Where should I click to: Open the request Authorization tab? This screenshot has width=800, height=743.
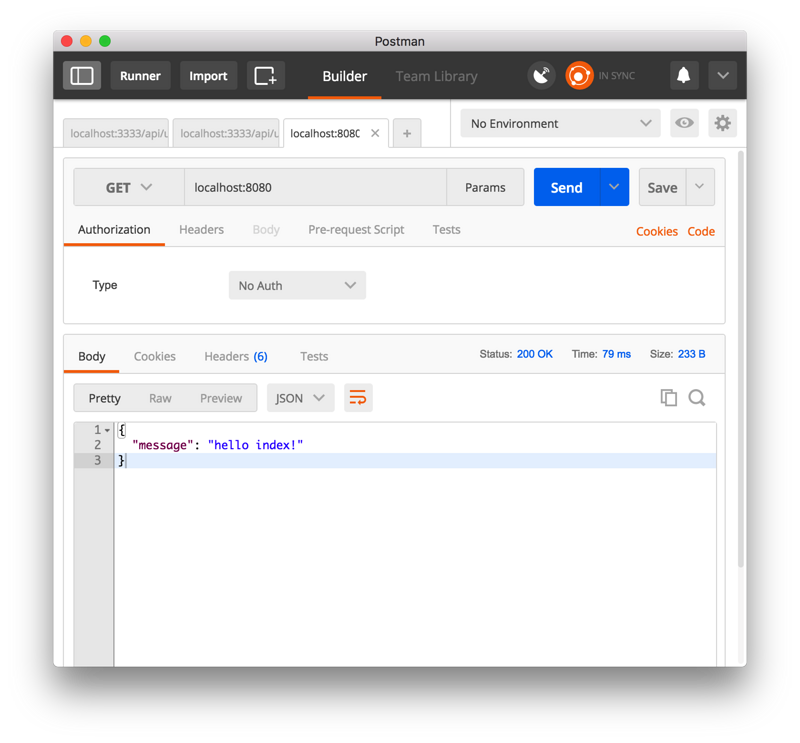114,230
